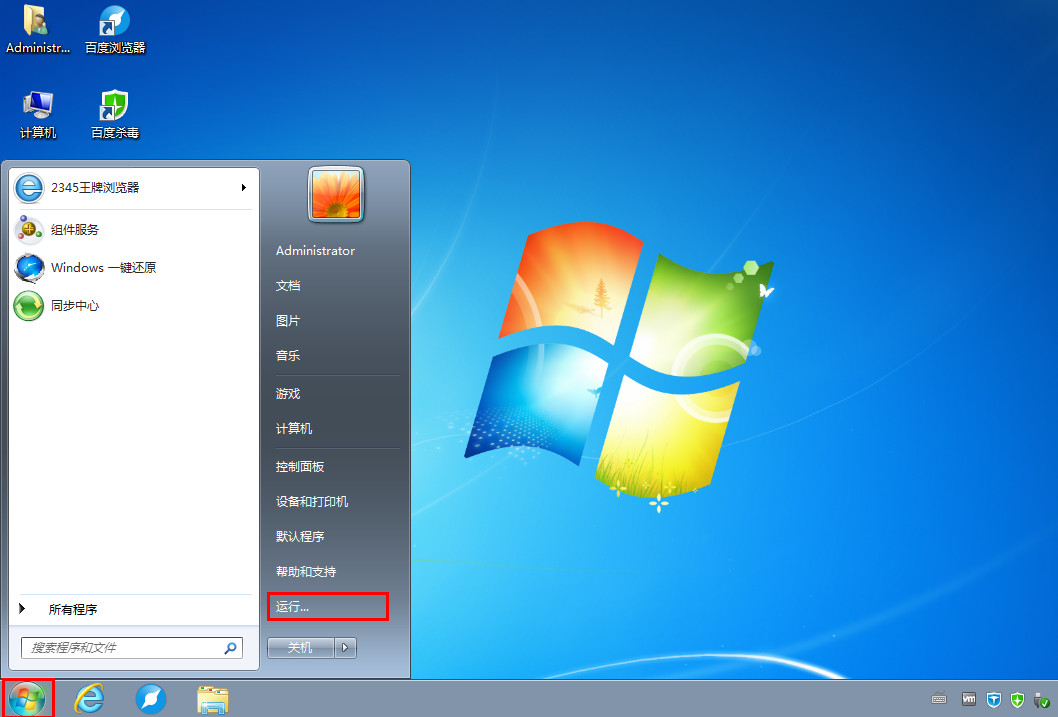The height and width of the screenshot is (717, 1058).
Task: Click the Internet Explorer taskbar icon
Action: click(89, 699)
